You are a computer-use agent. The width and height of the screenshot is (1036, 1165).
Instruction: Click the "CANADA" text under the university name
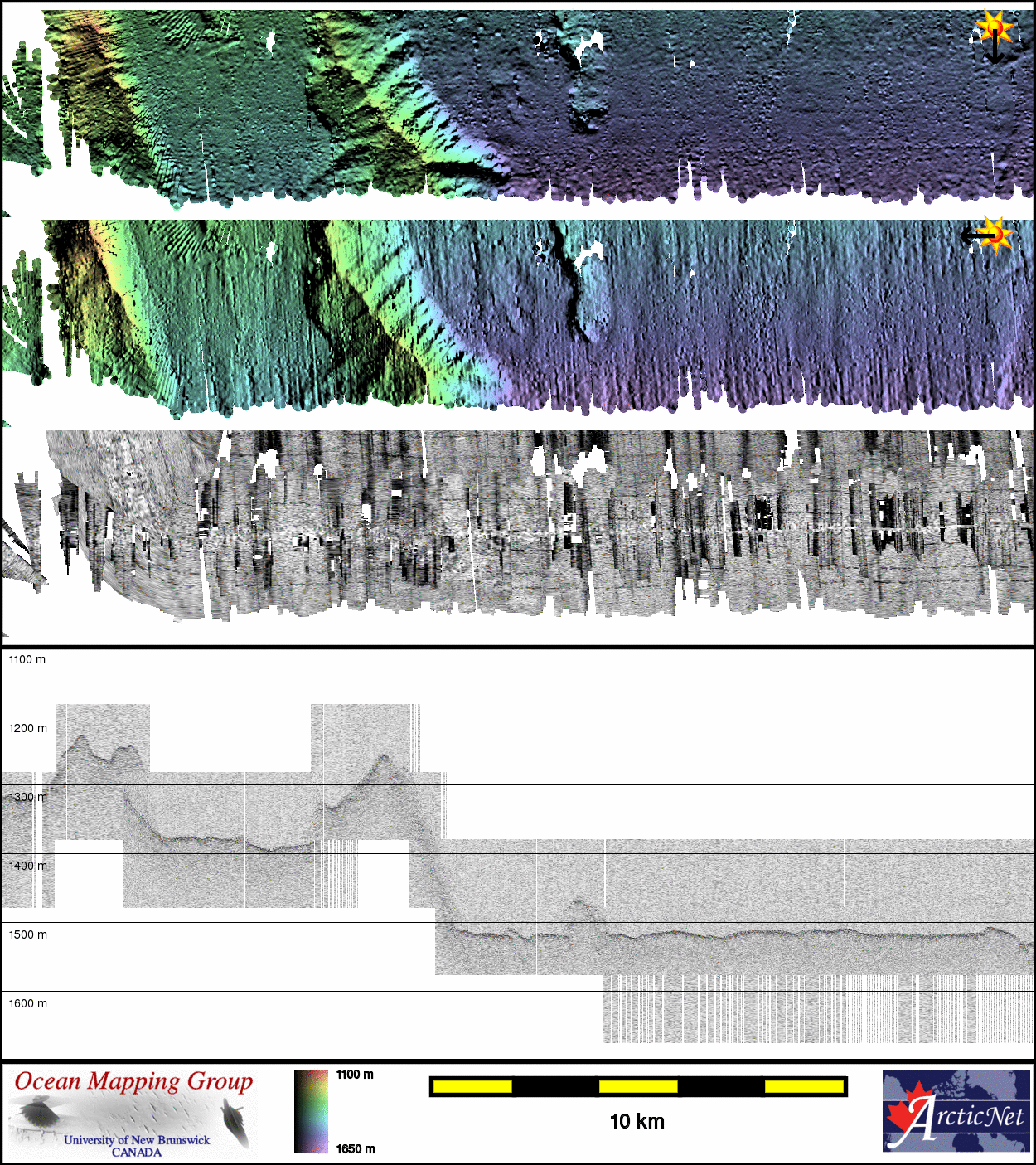(137, 1153)
